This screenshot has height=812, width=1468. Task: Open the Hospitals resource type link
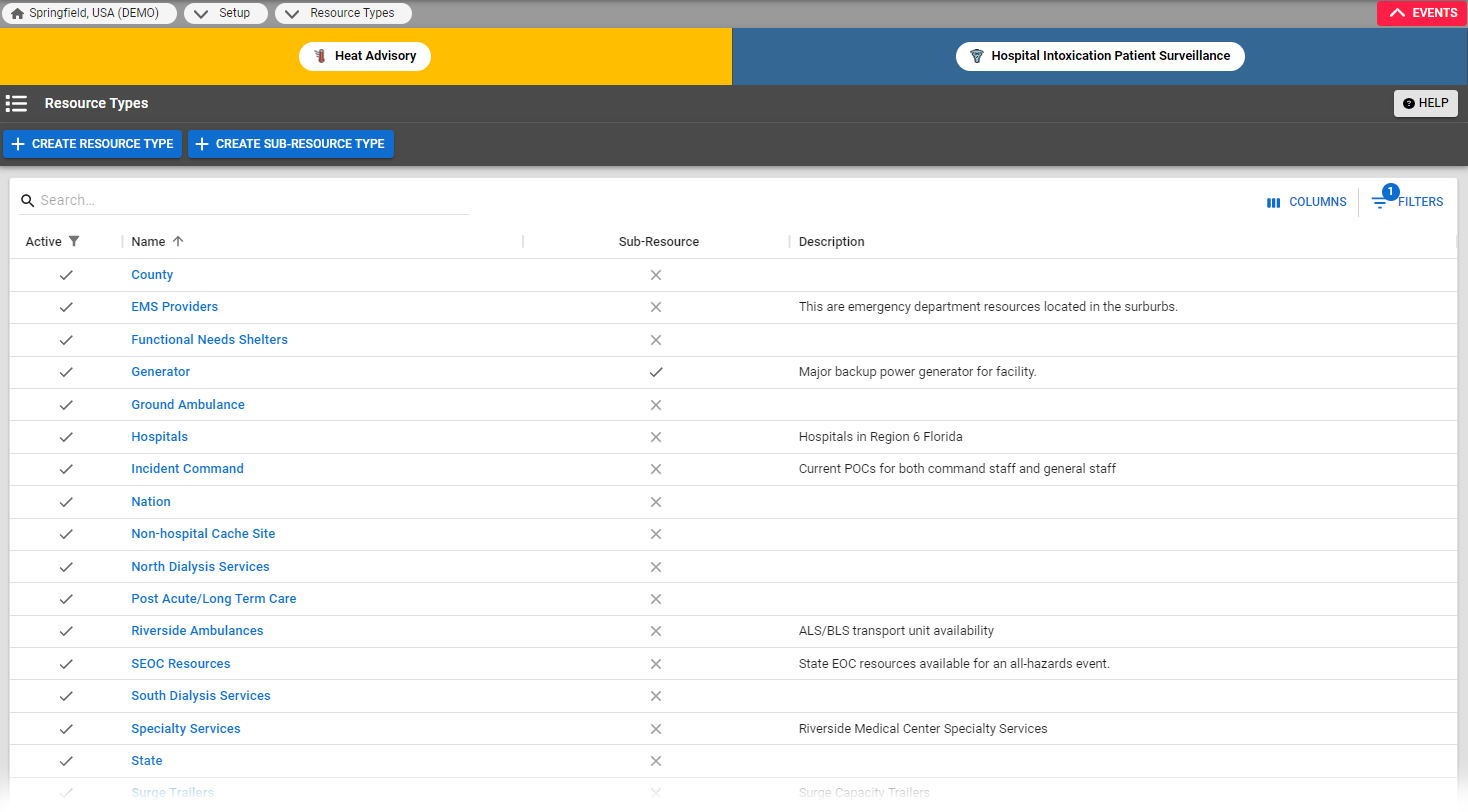pos(159,437)
